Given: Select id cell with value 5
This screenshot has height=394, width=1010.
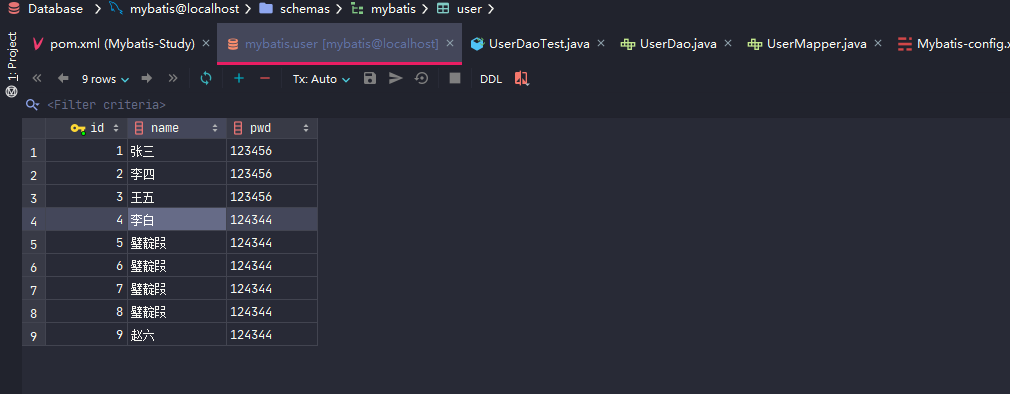Looking at the screenshot, I should point(86,243).
